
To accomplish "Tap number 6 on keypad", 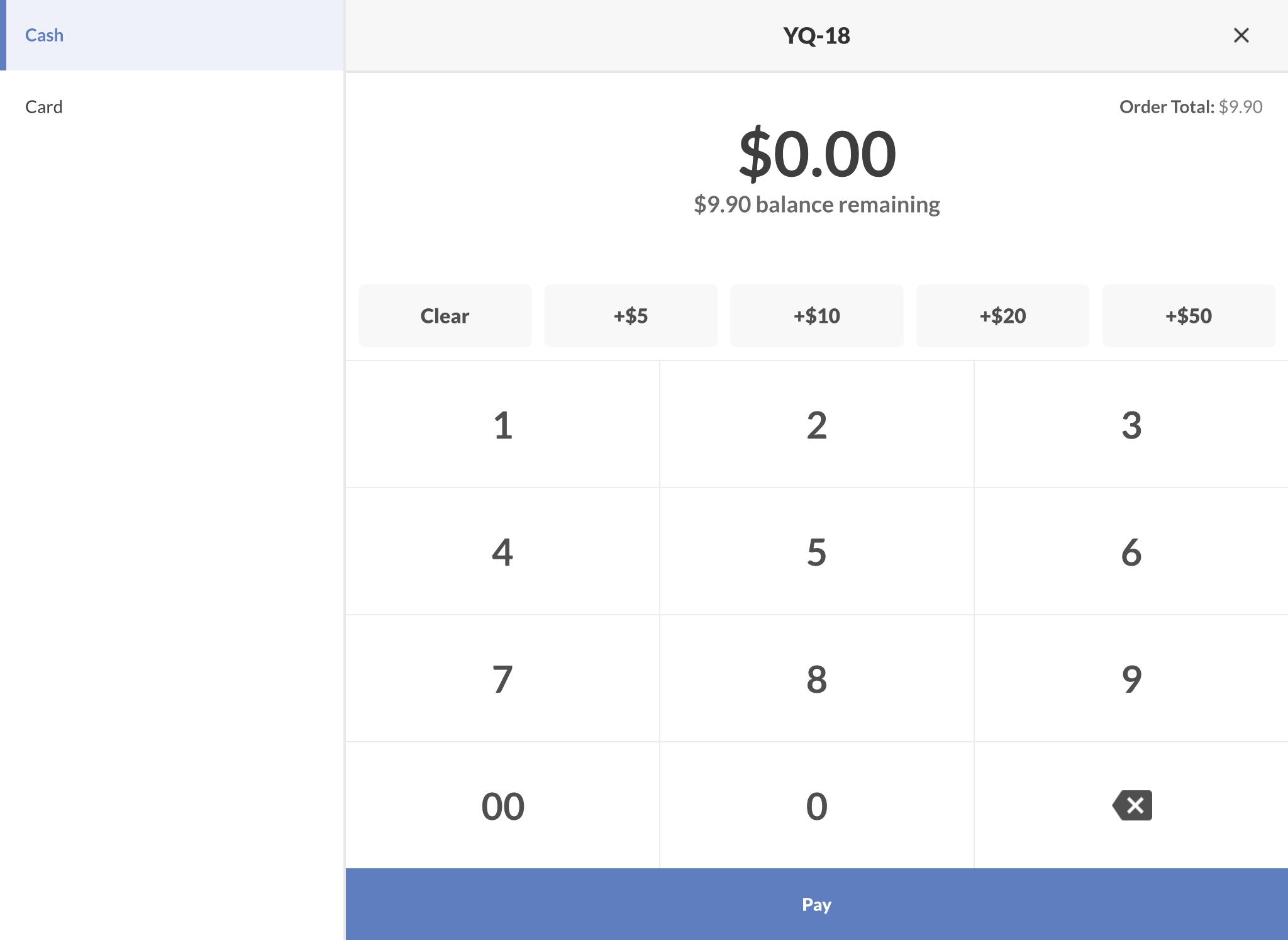I will pyautogui.click(x=1131, y=552).
